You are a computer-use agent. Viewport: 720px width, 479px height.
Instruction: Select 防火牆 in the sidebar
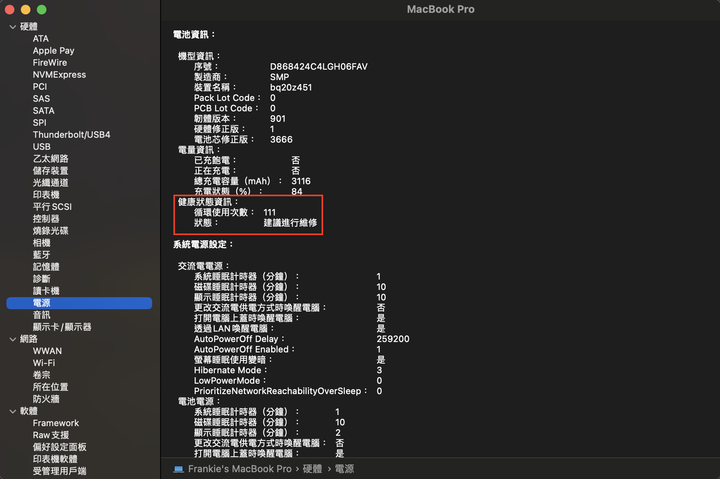point(46,399)
